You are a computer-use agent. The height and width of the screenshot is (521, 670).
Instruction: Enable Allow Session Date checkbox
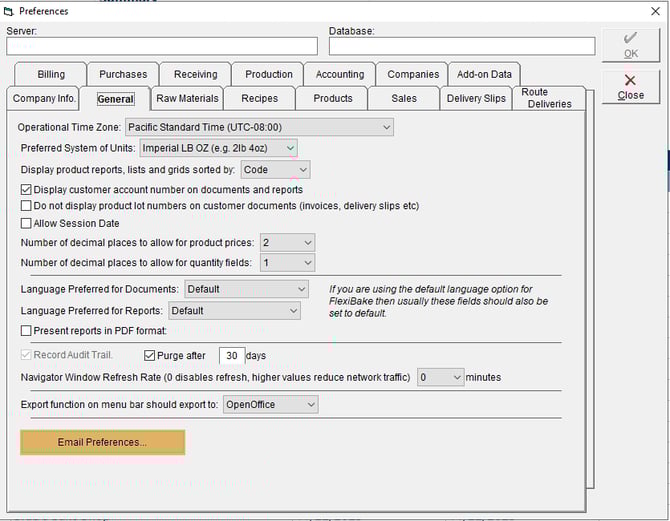coord(26,223)
